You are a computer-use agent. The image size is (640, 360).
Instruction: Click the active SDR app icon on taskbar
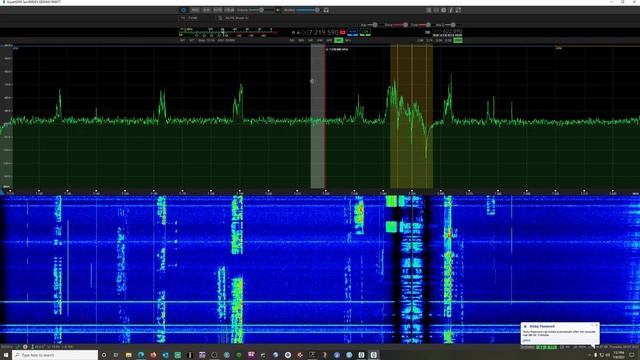coord(373,355)
